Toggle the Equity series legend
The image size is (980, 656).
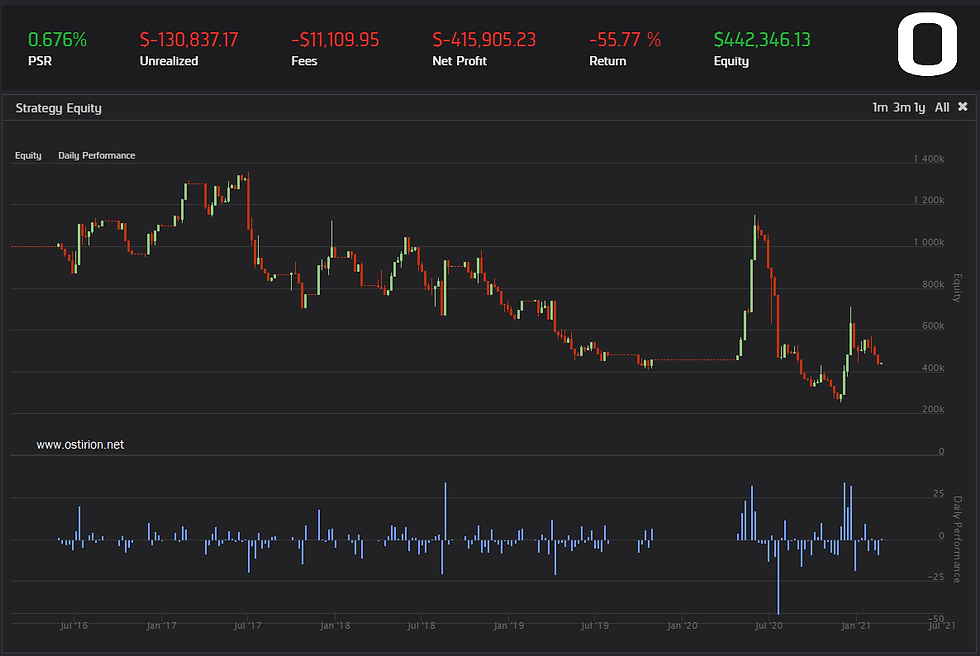point(28,156)
